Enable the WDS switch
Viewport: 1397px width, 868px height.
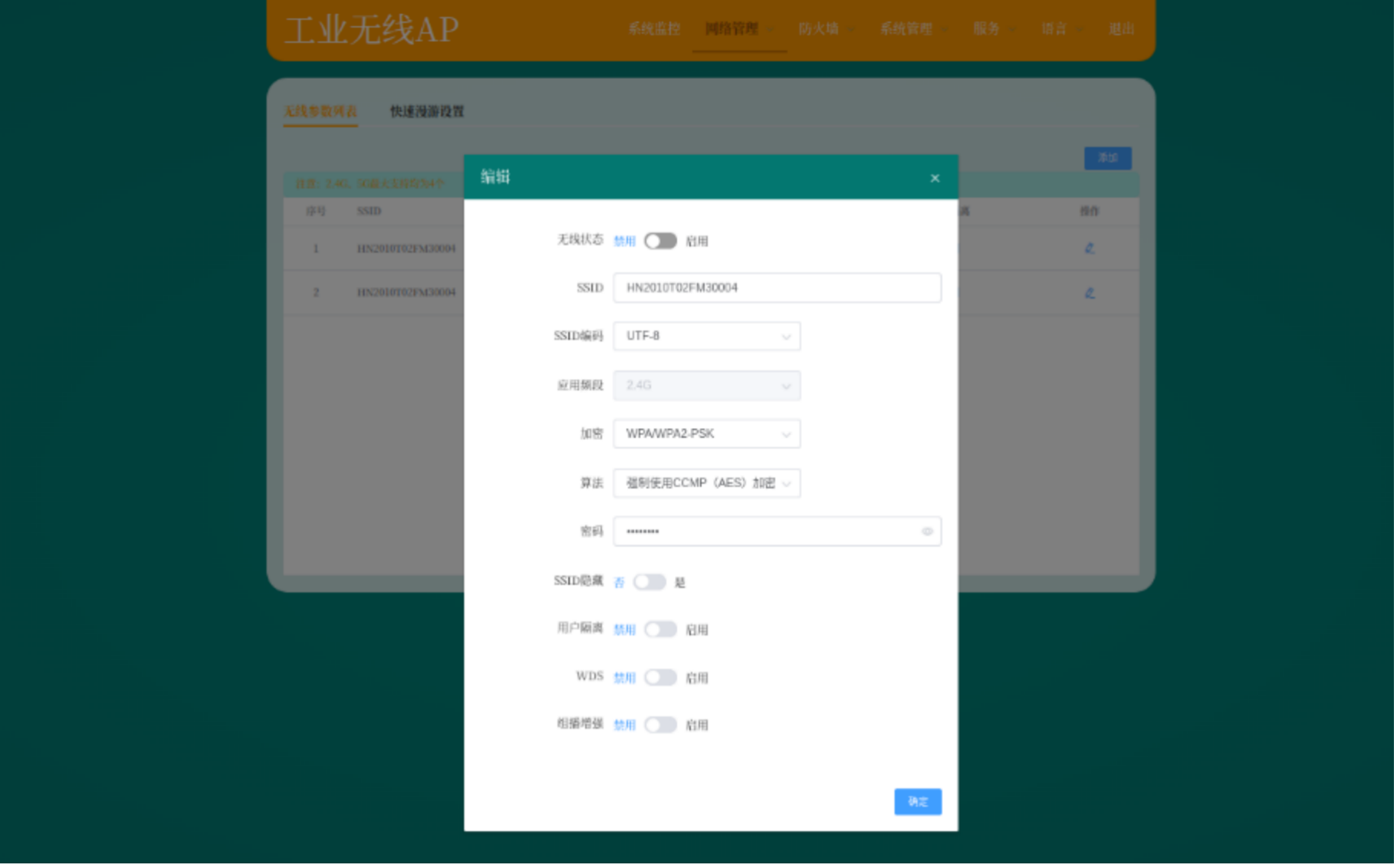[x=659, y=678]
